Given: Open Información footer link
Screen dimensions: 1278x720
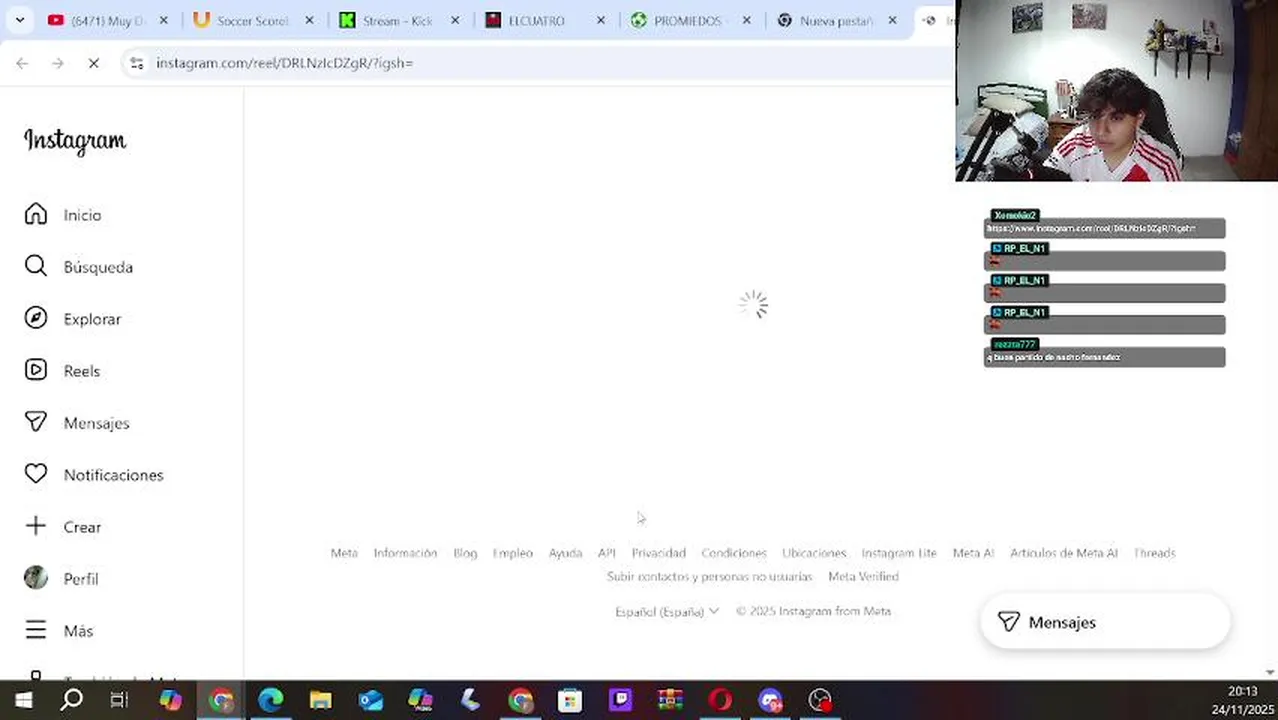Looking at the screenshot, I should point(405,553).
